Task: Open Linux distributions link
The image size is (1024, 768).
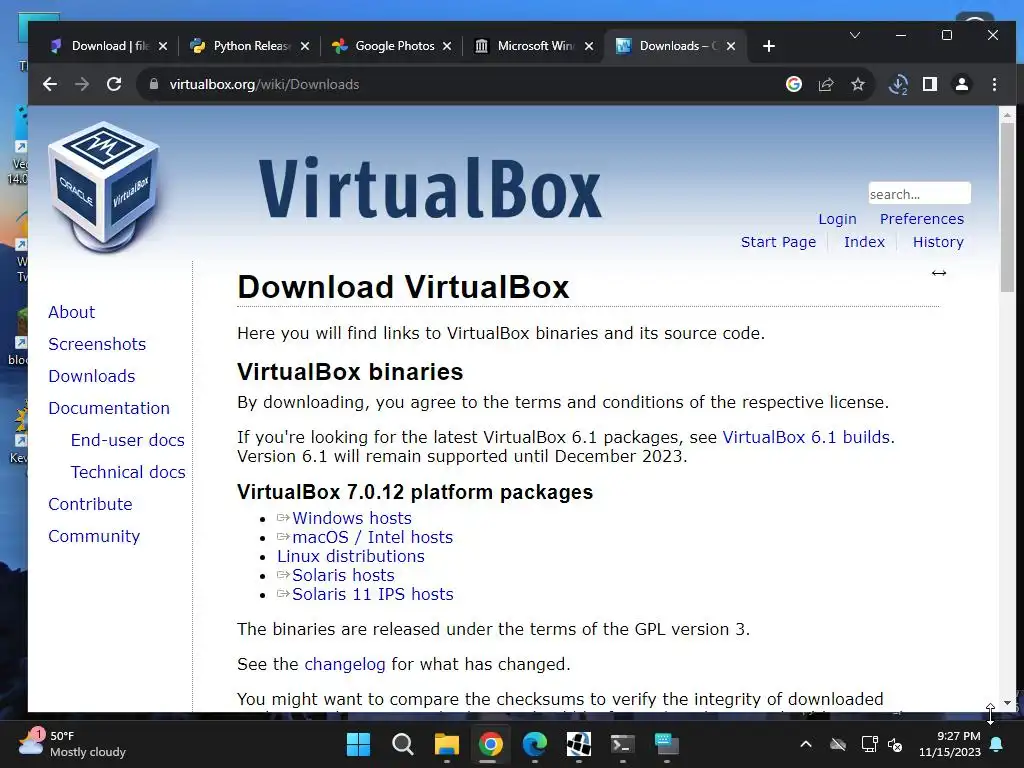Action: pyautogui.click(x=351, y=556)
